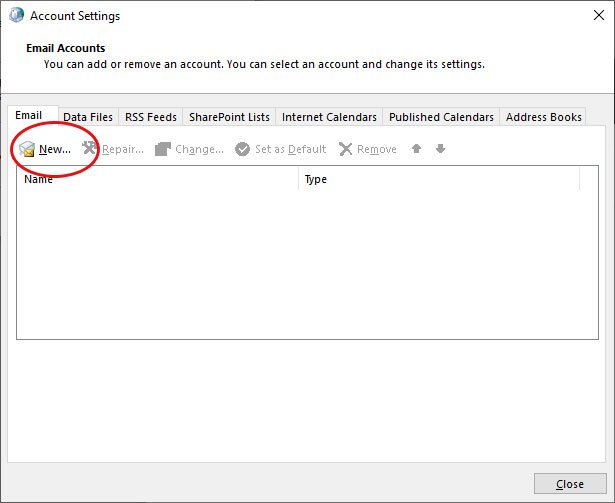Click the Set as Default checkmark icon
The height and width of the screenshot is (503, 615).
[243, 149]
